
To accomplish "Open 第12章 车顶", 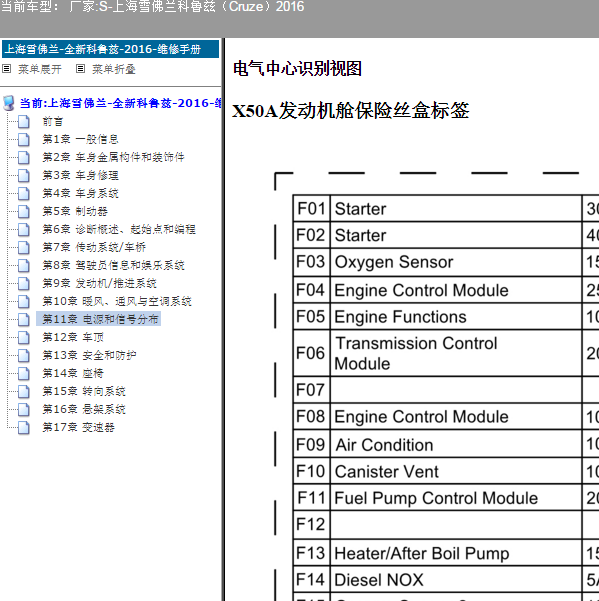I will [73, 338].
